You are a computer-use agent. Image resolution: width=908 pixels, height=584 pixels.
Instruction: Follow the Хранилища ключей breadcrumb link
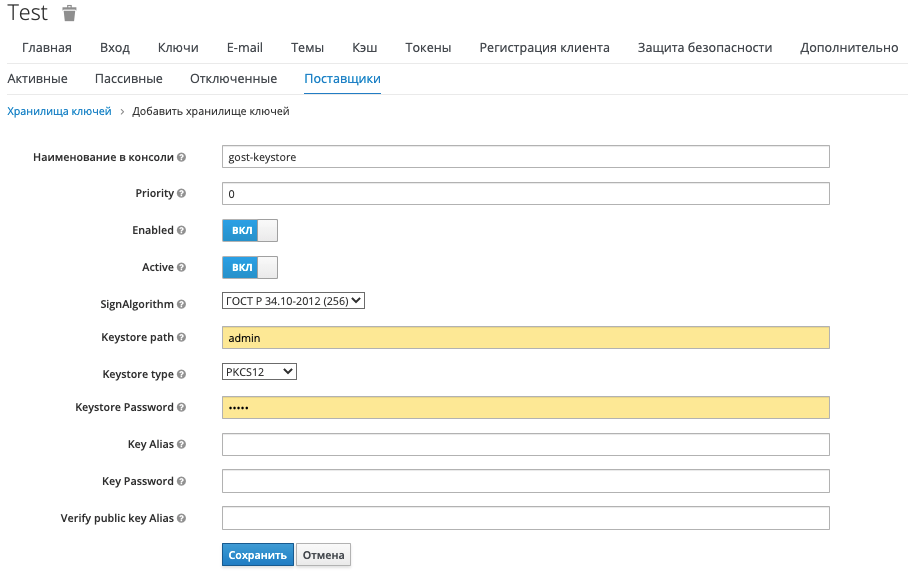pos(59,112)
